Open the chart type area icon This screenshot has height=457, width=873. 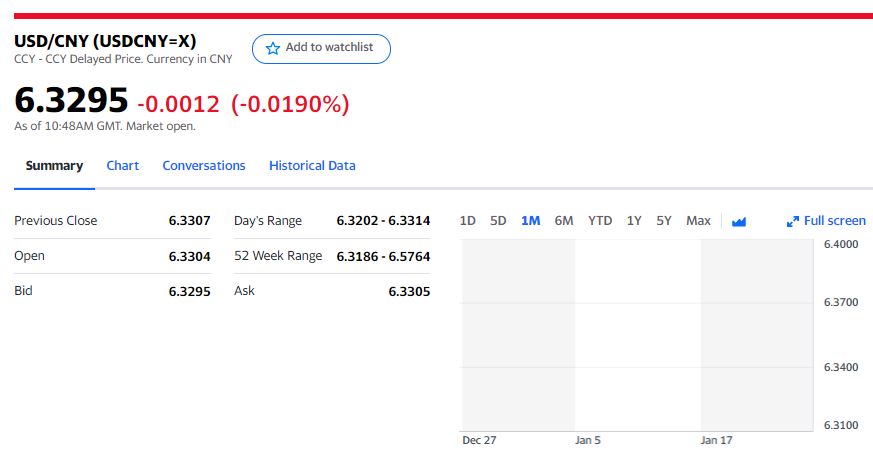click(739, 221)
